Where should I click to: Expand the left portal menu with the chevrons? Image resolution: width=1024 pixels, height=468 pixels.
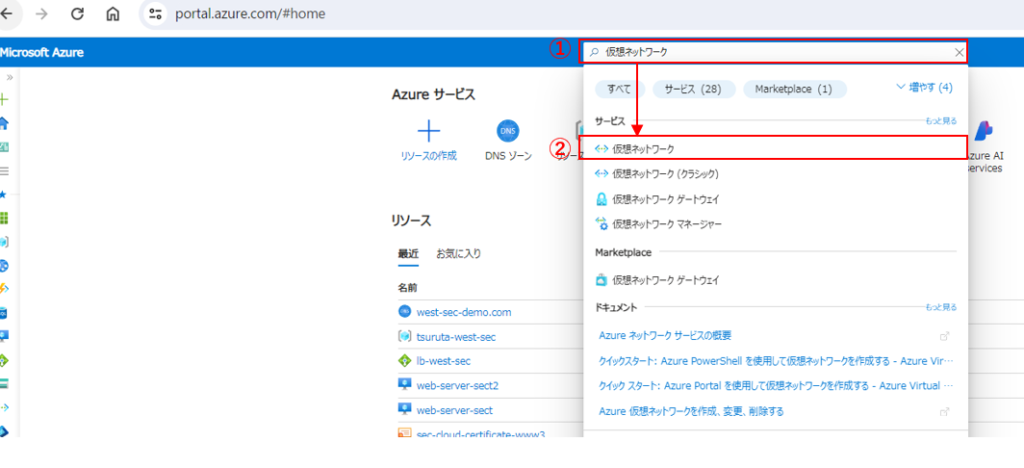pyautogui.click(x=9, y=77)
